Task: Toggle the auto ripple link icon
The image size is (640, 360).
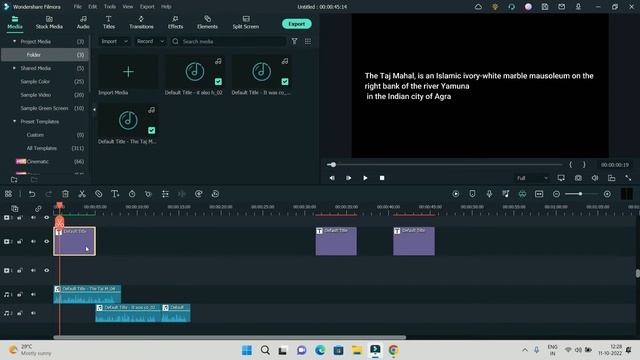Action: click(x=38, y=209)
